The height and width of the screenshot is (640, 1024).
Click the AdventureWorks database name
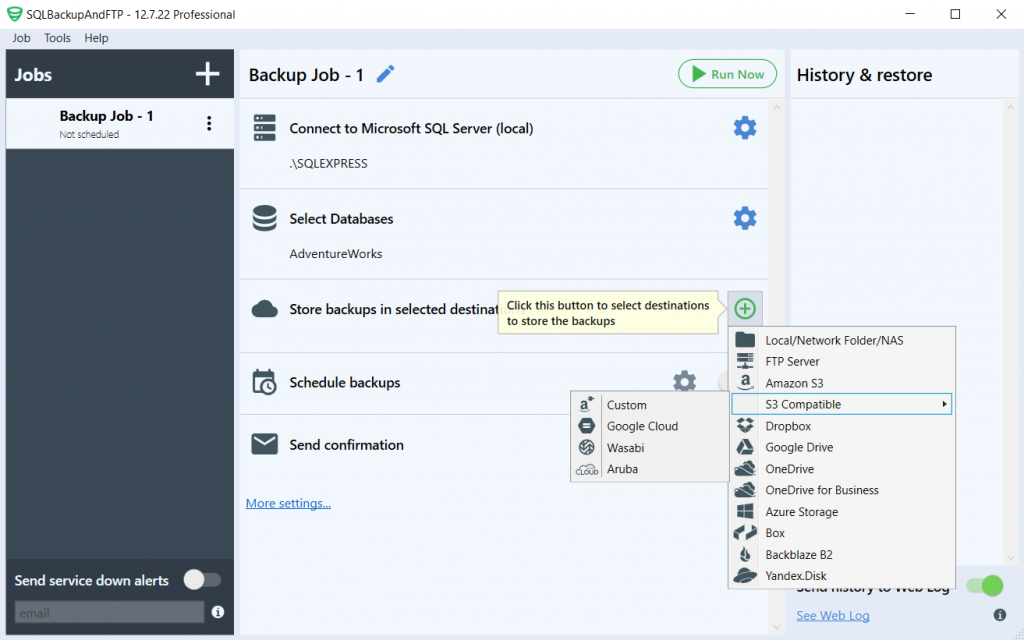click(336, 253)
